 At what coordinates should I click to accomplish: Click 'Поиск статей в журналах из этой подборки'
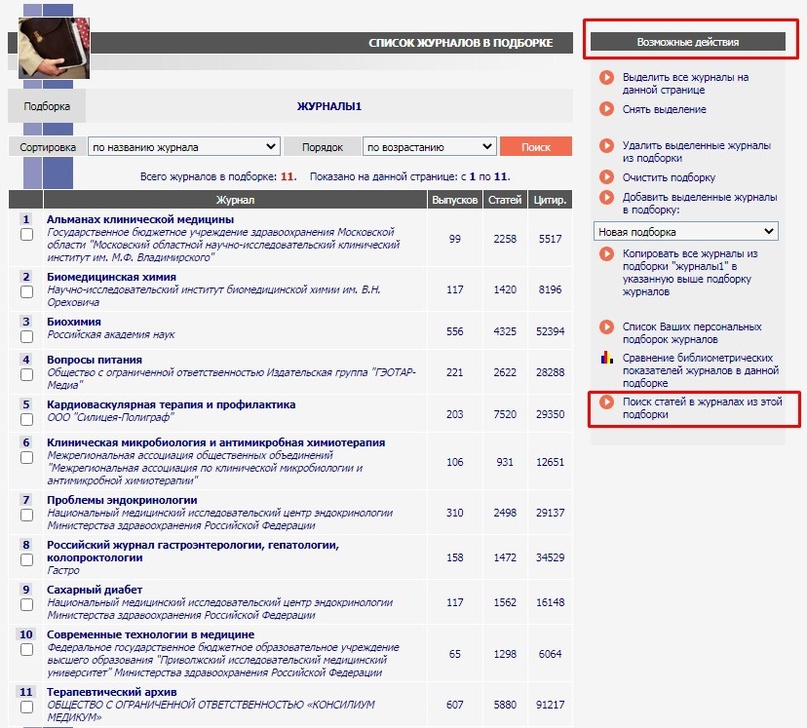tap(702, 408)
